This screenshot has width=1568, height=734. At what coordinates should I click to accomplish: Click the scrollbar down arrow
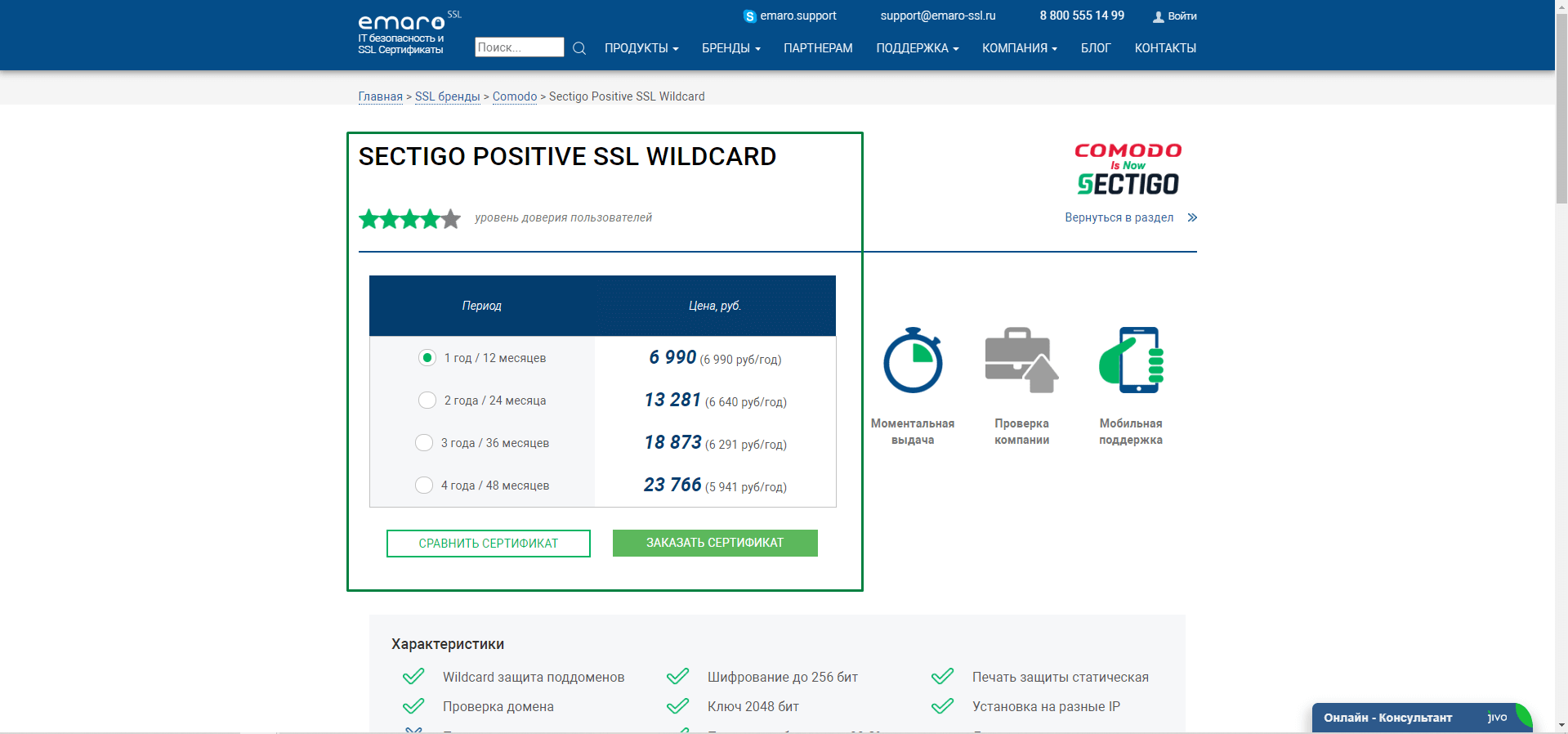pyautogui.click(x=1561, y=725)
